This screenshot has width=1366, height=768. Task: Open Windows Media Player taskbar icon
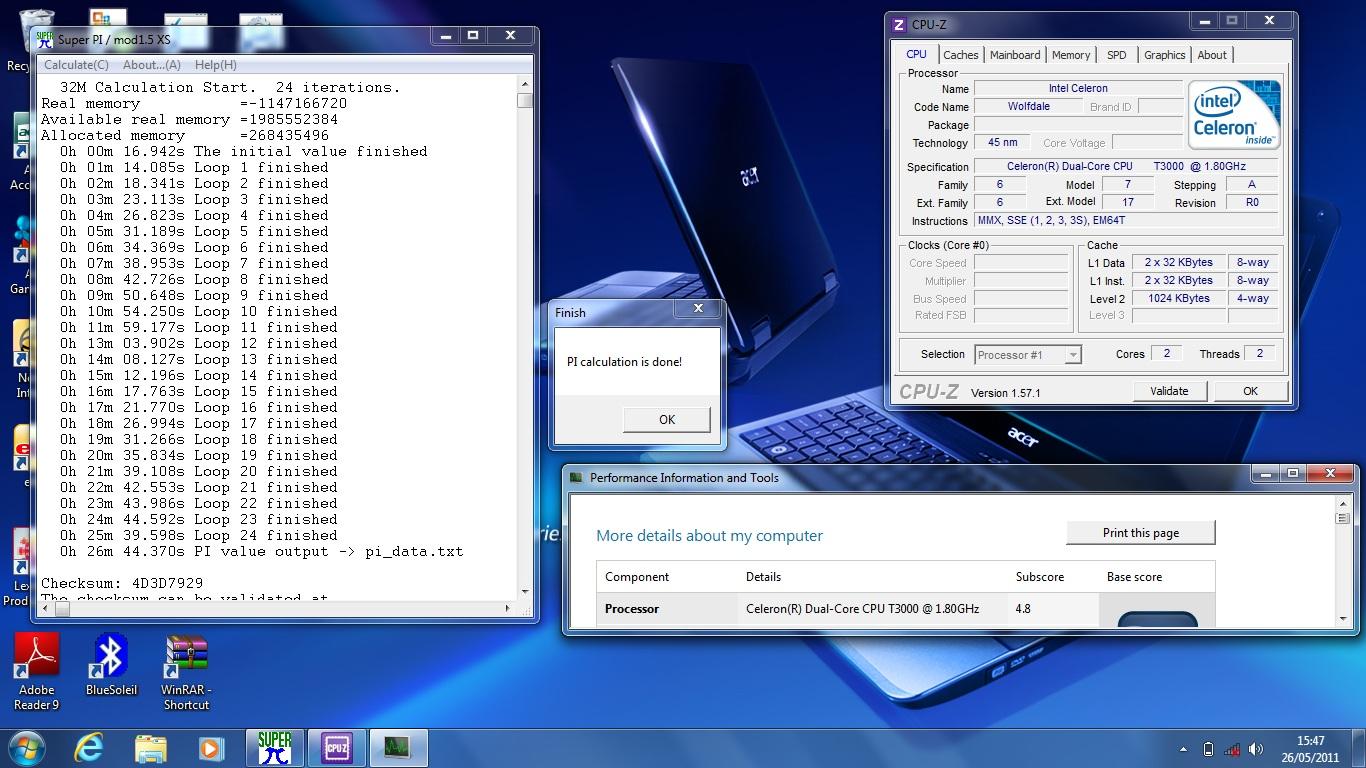pos(210,748)
